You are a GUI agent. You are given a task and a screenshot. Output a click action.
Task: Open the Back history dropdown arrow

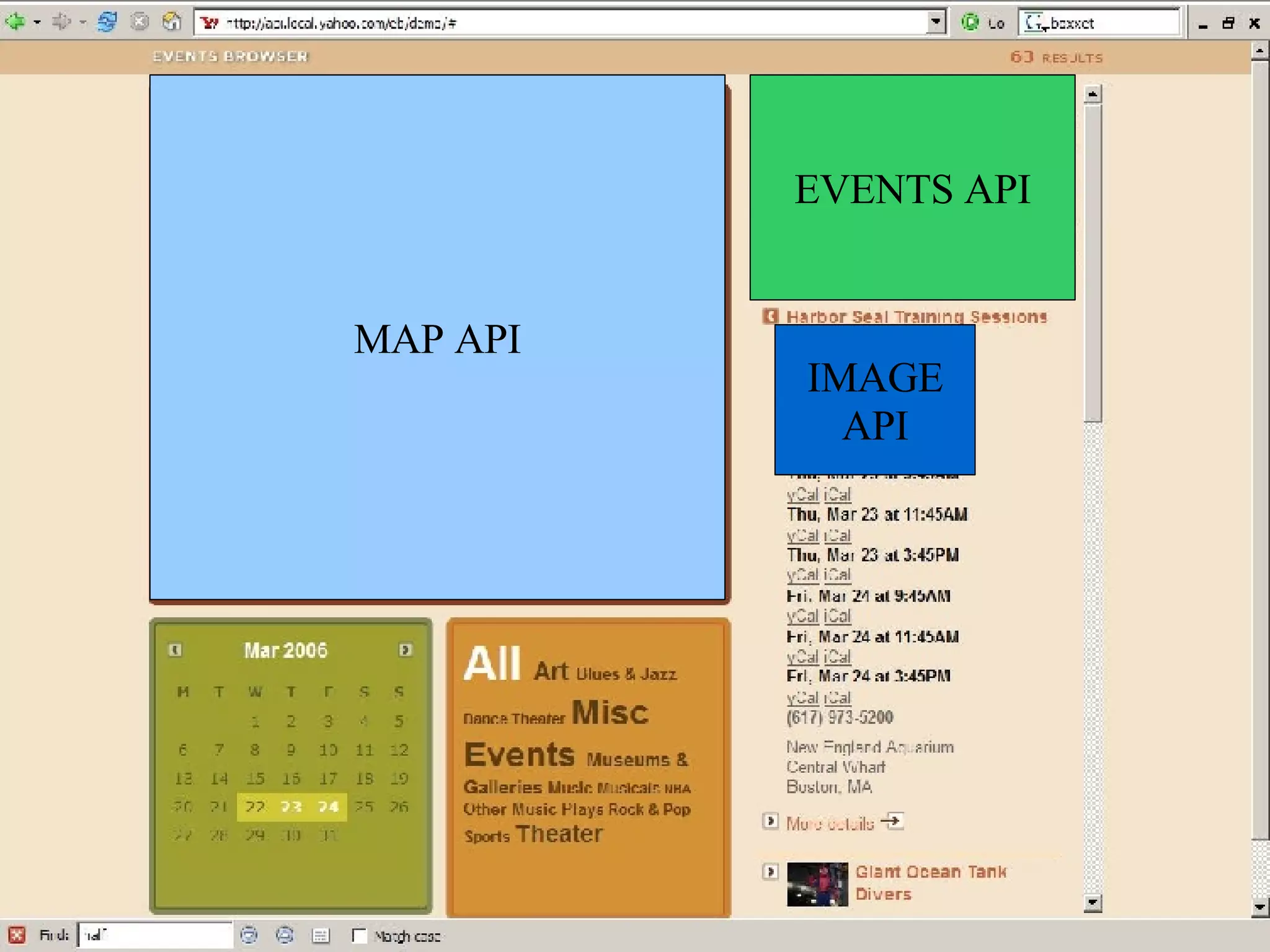(x=37, y=23)
